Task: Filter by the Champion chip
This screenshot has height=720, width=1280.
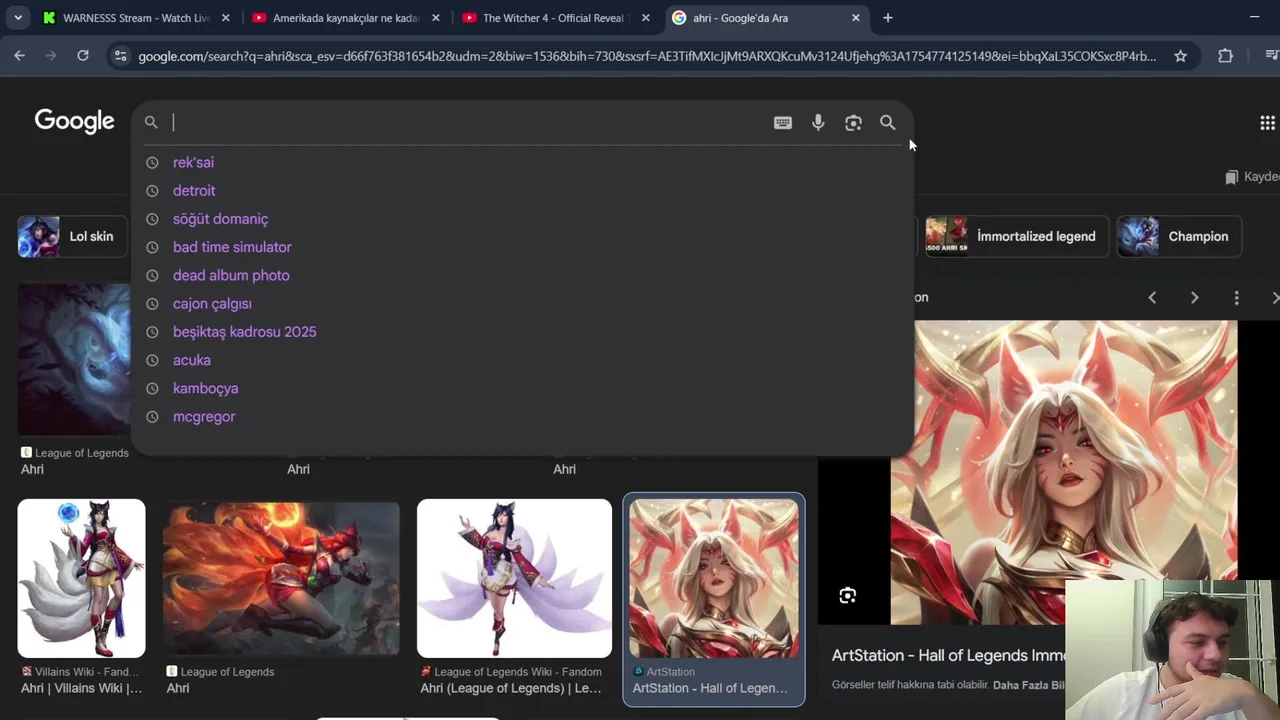Action: tap(1179, 237)
